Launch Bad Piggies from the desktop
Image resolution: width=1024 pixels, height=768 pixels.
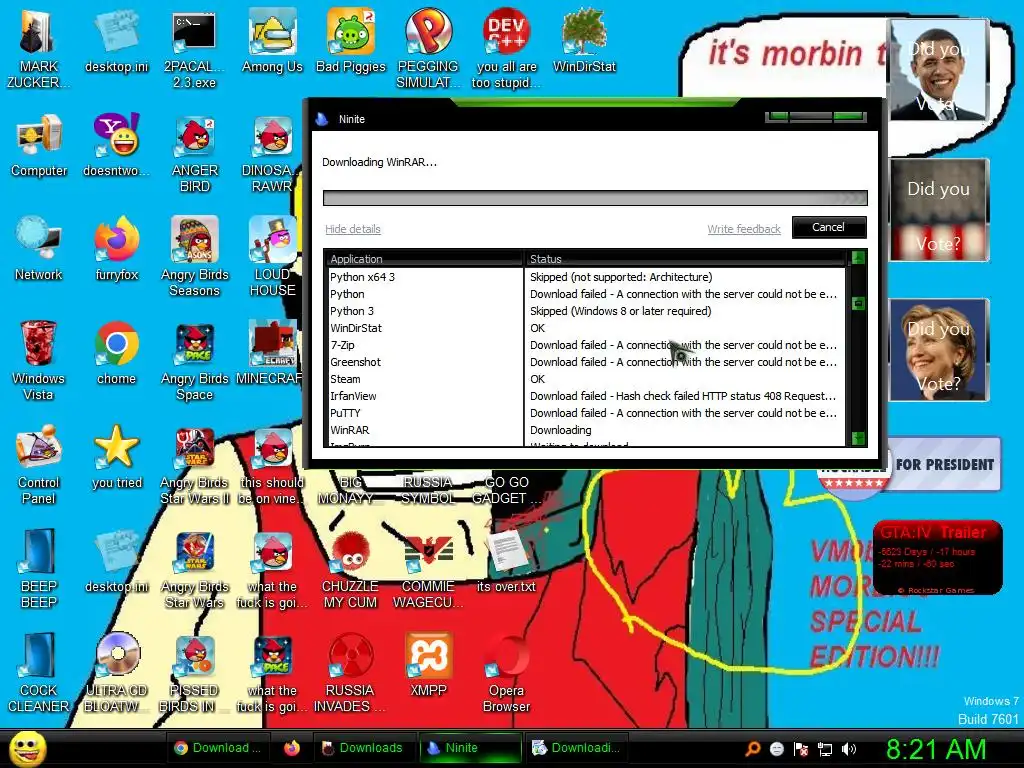pos(351,42)
